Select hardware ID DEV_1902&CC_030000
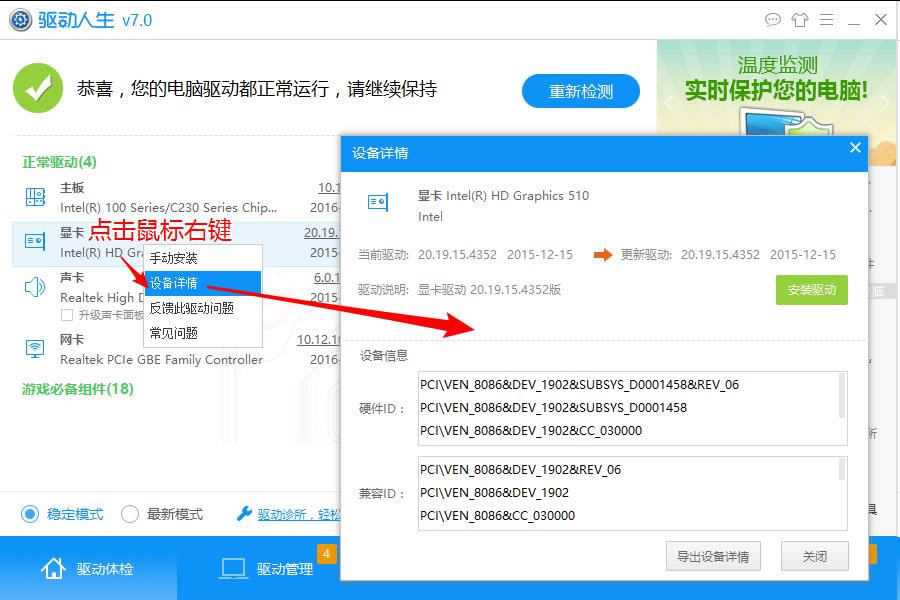The height and width of the screenshot is (600, 900). tap(531, 431)
